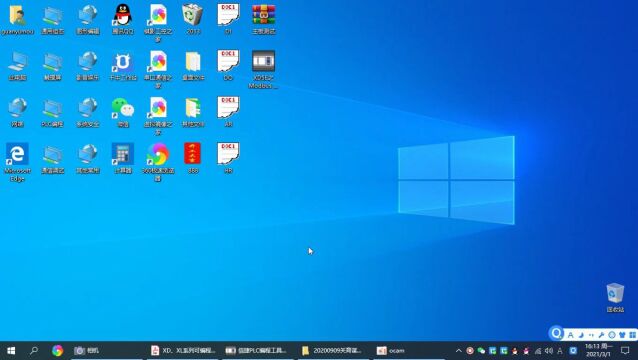Open the WeChat desktop shortcut
638x360 pixels.
(x=123, y=112)
